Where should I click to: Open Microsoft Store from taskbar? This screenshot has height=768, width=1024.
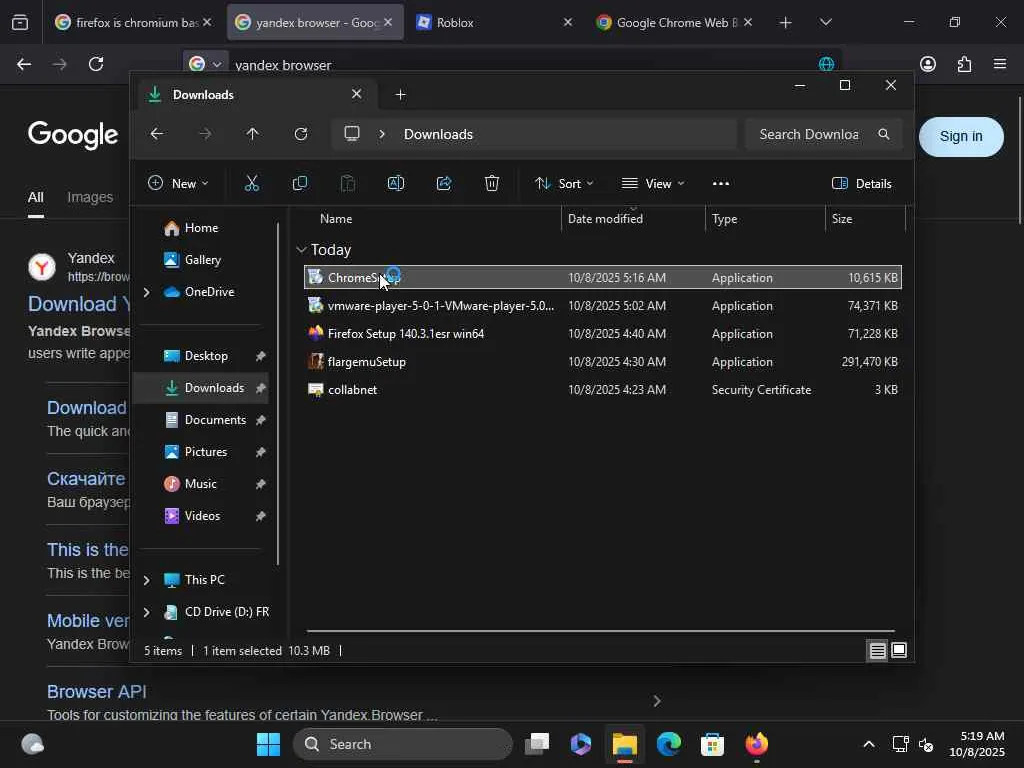click(x=712, y=744)
